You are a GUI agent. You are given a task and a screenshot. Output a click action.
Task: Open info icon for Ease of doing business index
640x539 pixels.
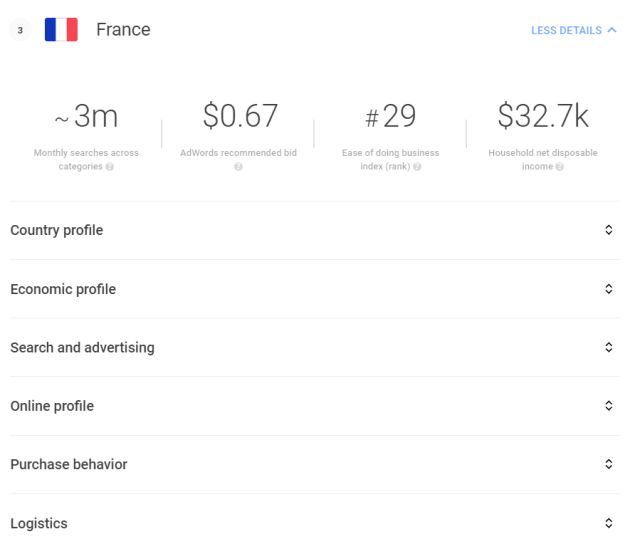click(x=417, y=166)
